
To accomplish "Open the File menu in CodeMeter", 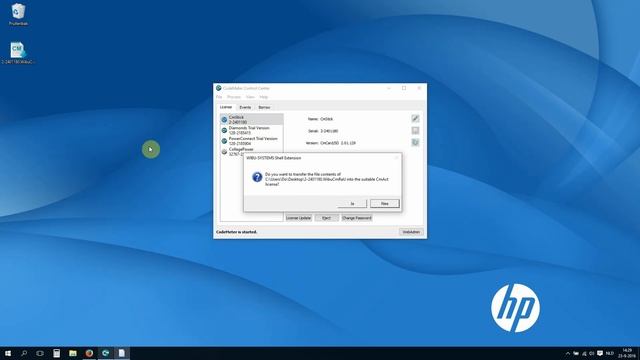I will 219,97.
